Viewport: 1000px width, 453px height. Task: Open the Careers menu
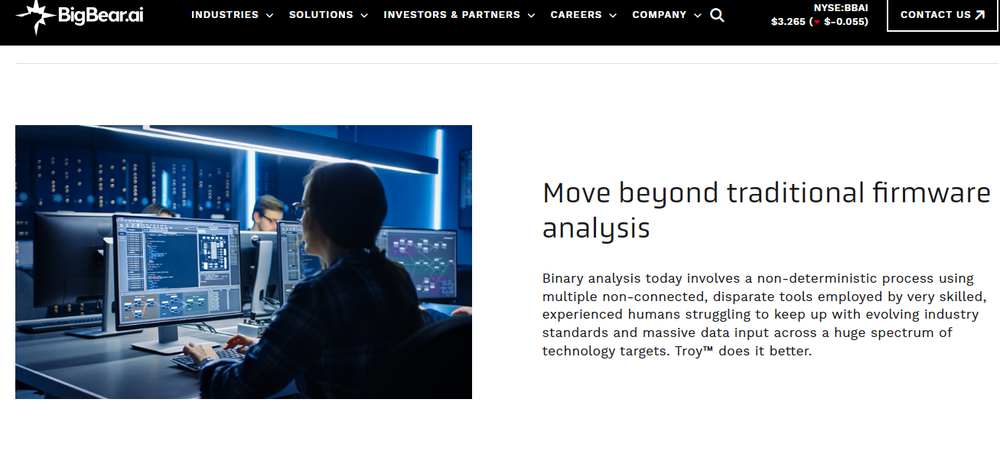(576, 15)
